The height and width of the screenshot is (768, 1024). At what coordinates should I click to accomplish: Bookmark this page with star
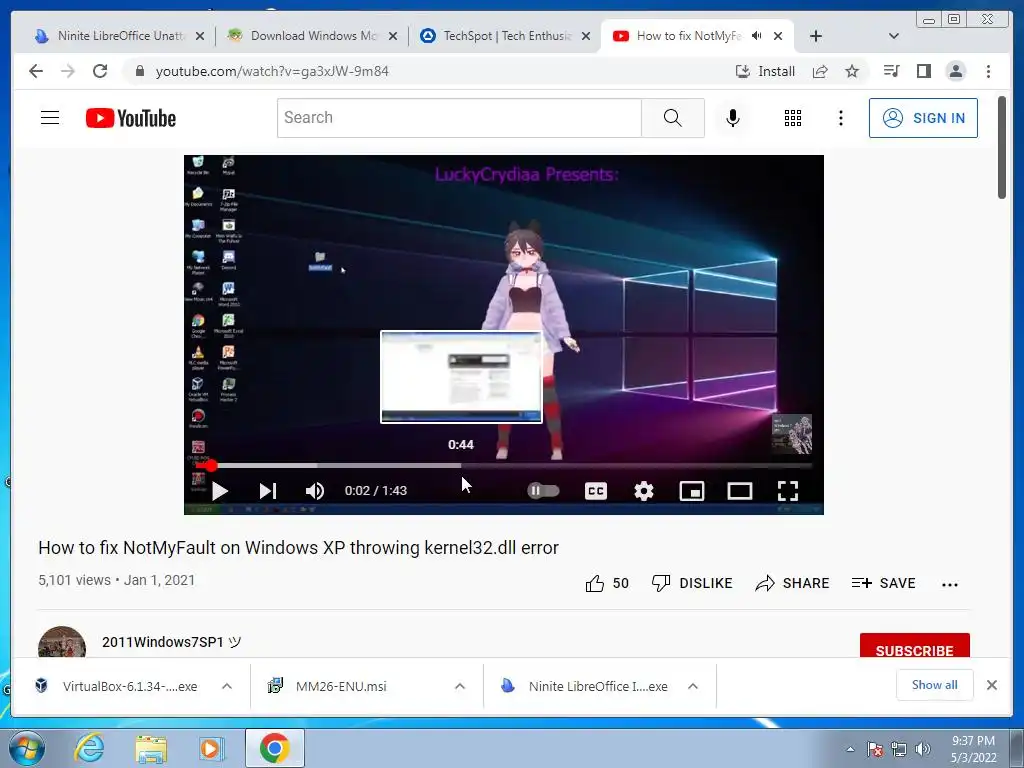[x=852, y=71]
